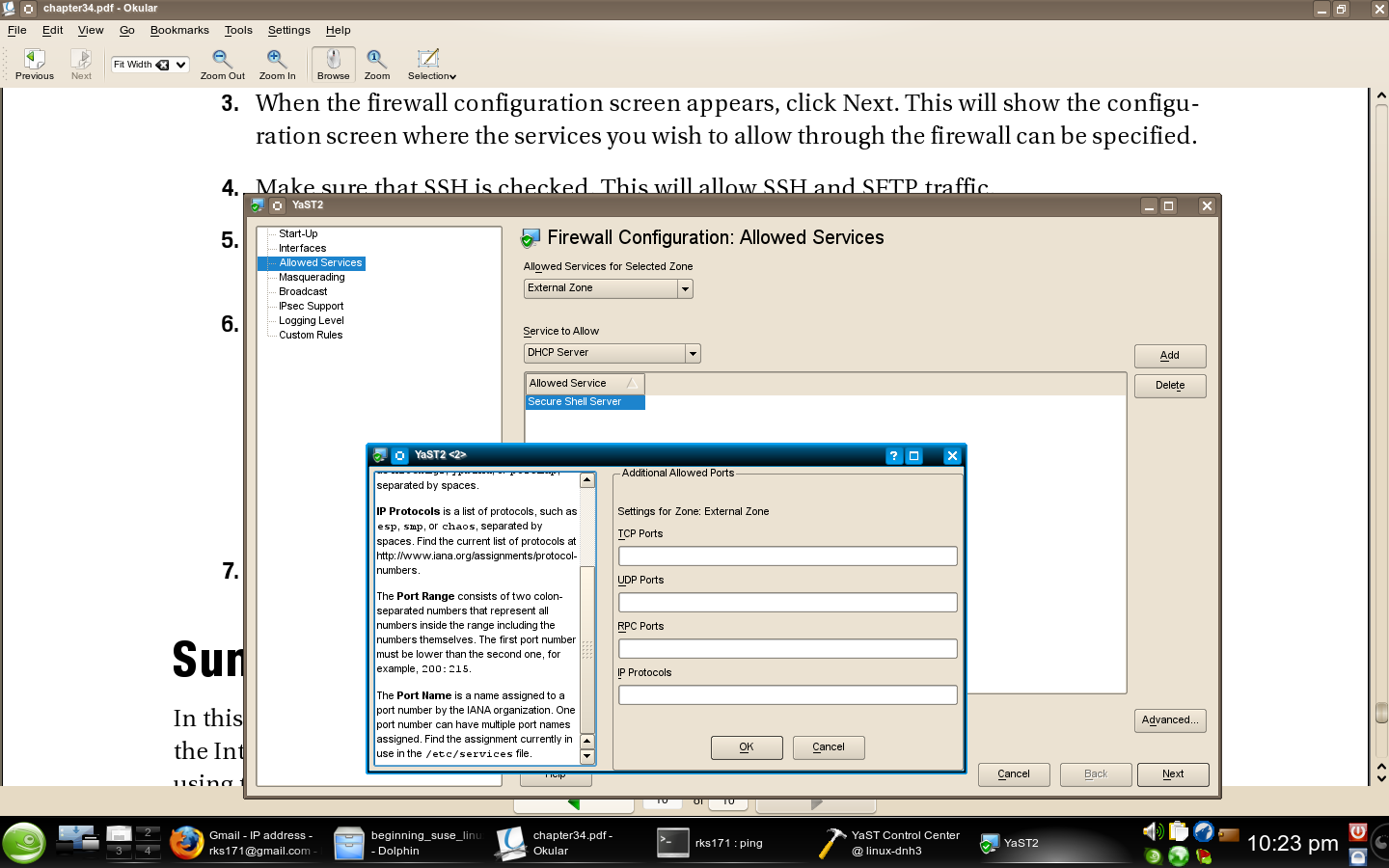Open the Selection tool in Okular toolbar
Viewport: 1389px width, 868px height.
coord(431,65)
